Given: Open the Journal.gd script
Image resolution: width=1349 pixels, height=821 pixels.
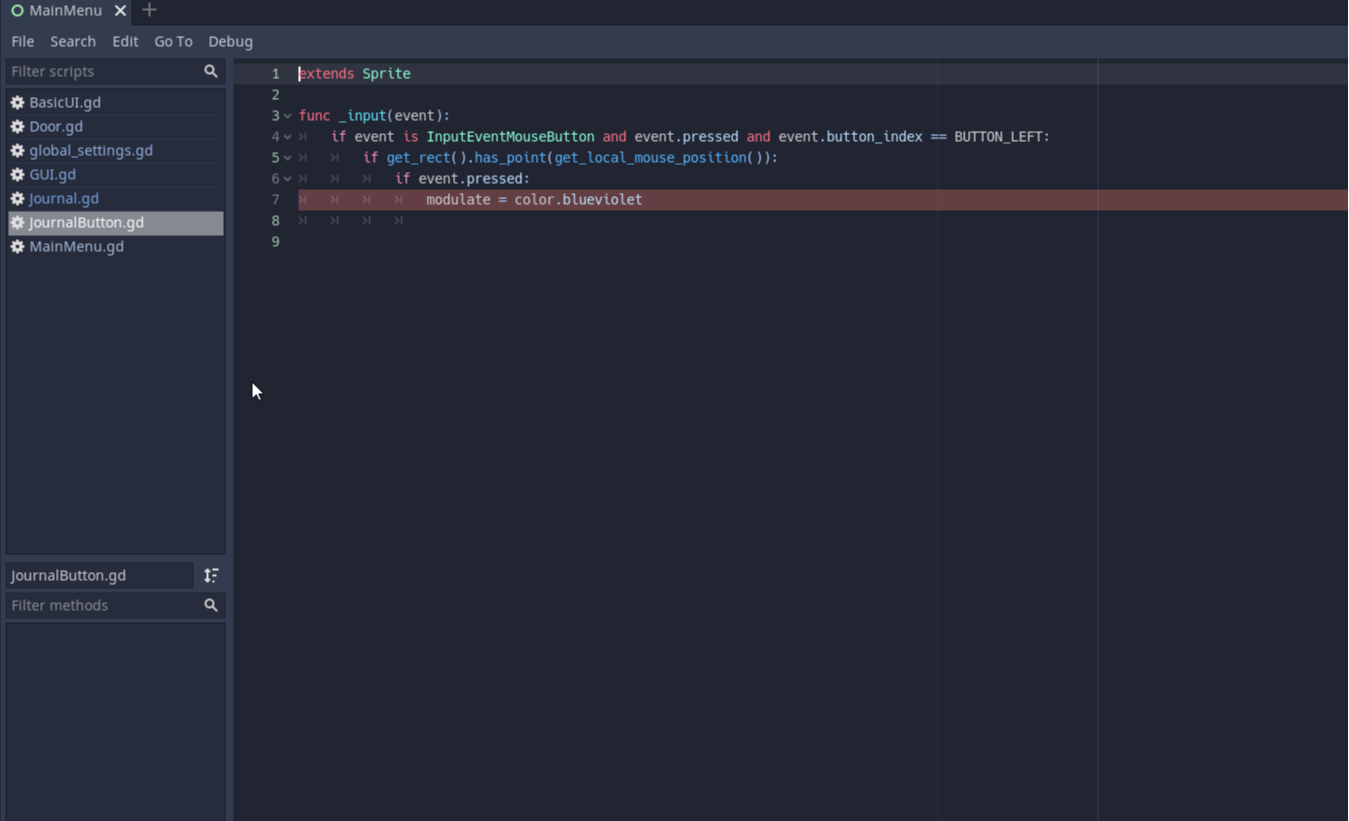Looking at the screenshot, I should click(64, 199).
